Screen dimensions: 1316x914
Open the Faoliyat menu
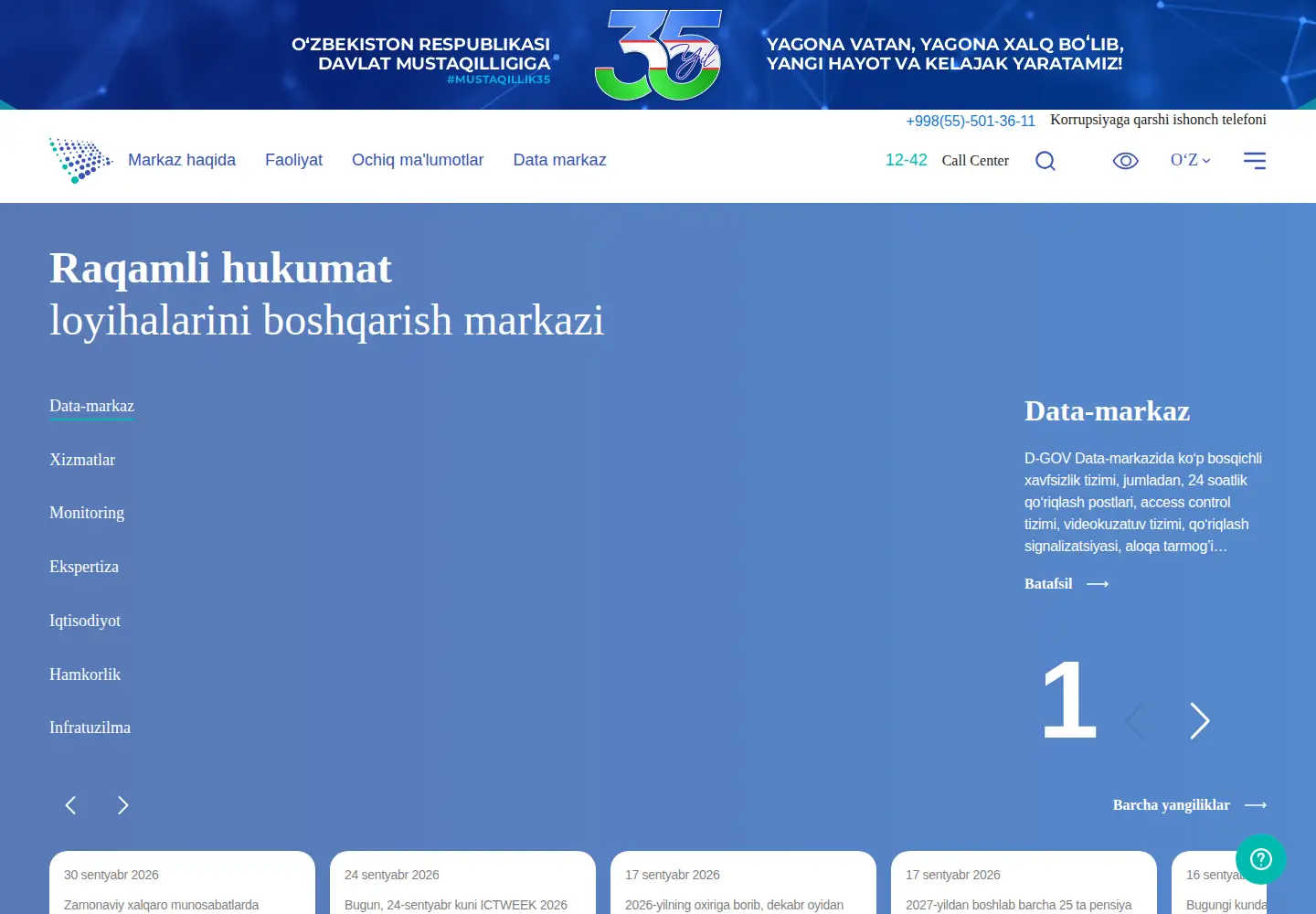coord(293,160)
